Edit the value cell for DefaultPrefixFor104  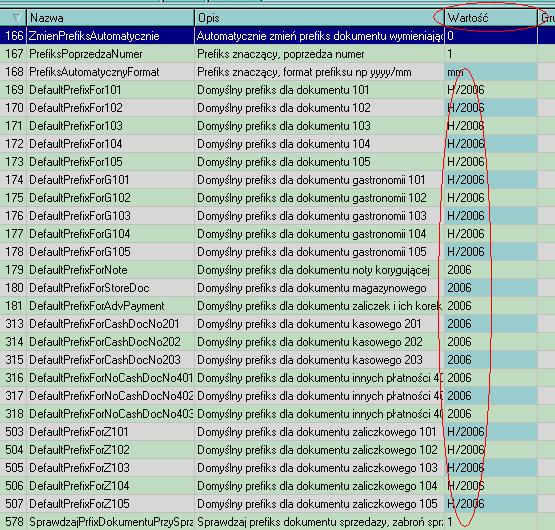pos(491,144)
